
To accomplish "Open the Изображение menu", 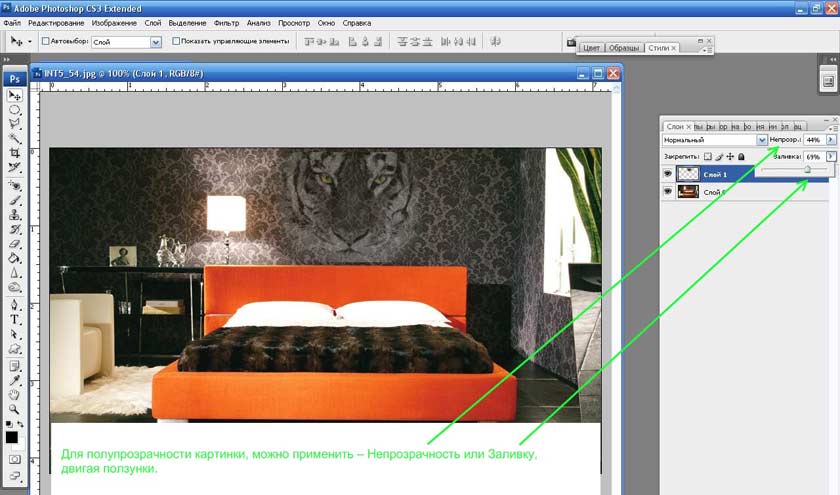I will tap(113, 21).
